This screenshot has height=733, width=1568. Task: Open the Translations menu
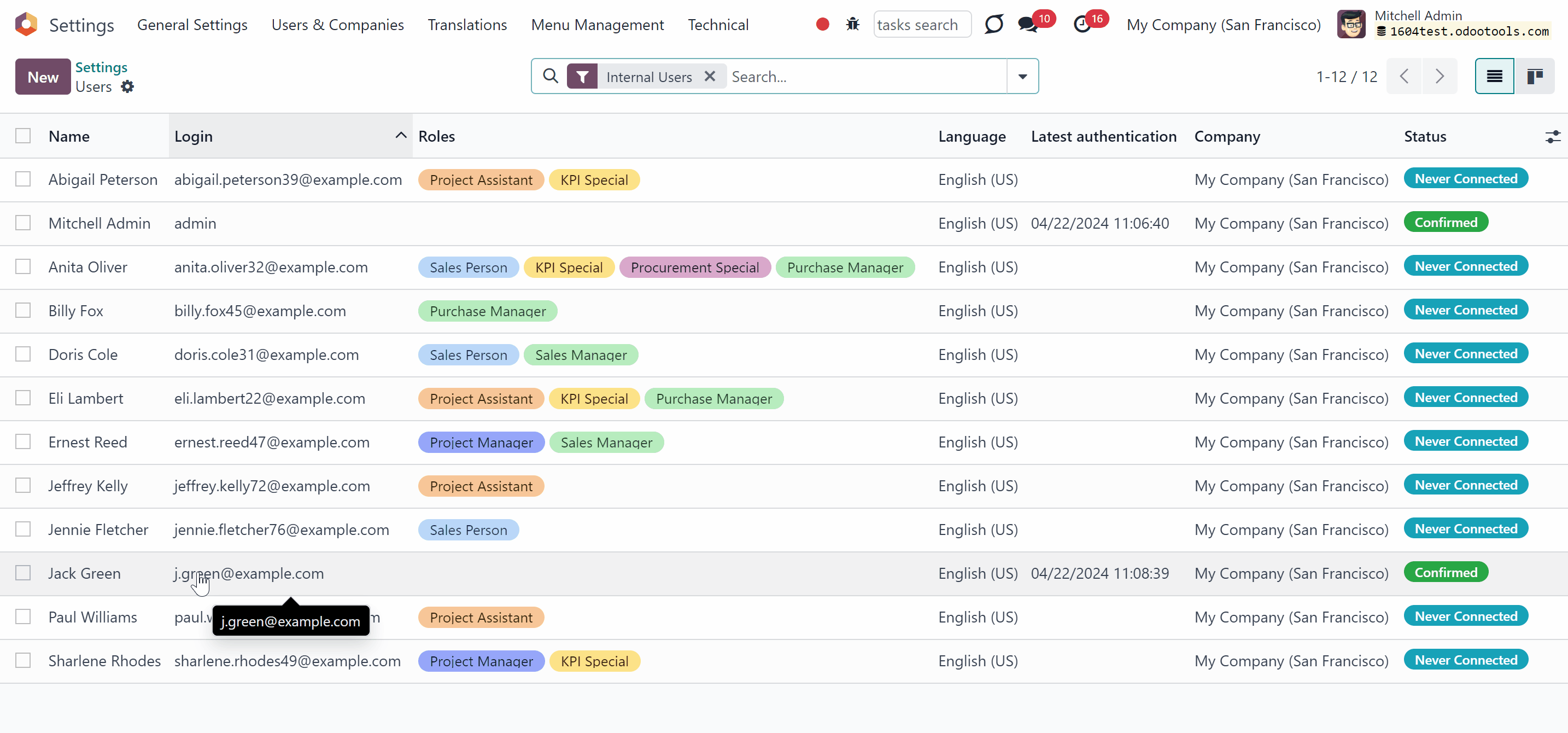(467, 25)
